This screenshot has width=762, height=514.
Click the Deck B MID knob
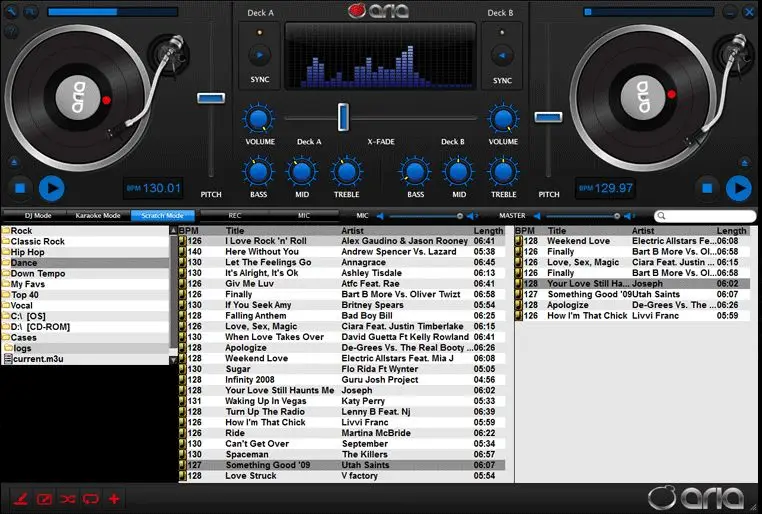[458, 171]
